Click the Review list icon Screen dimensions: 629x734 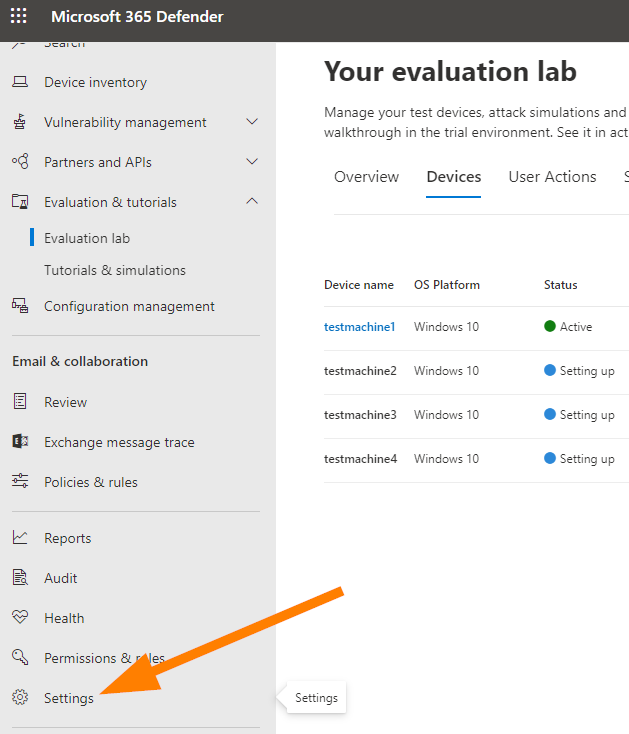coord(20,402)
